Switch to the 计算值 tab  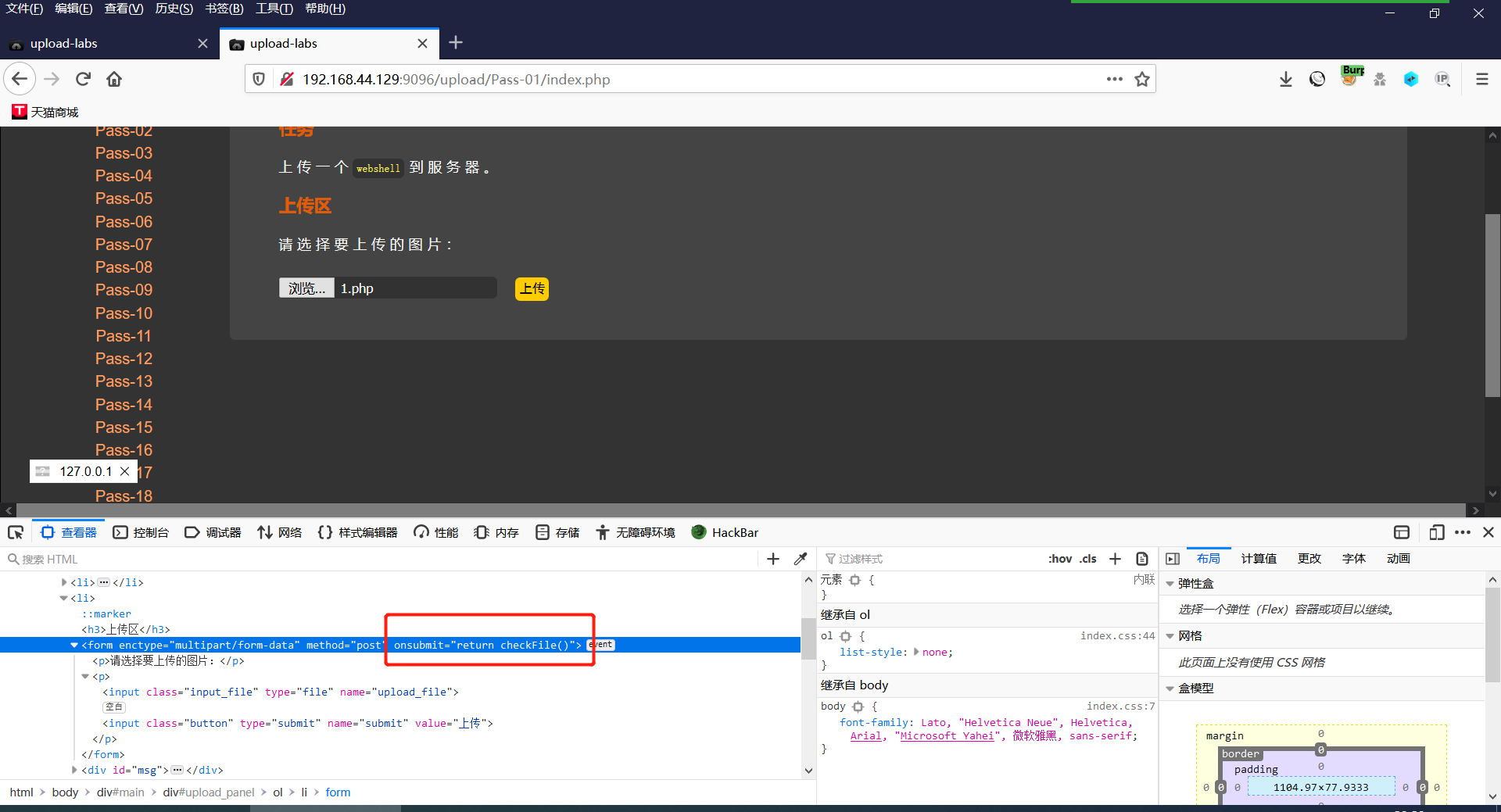point(1259,559)
